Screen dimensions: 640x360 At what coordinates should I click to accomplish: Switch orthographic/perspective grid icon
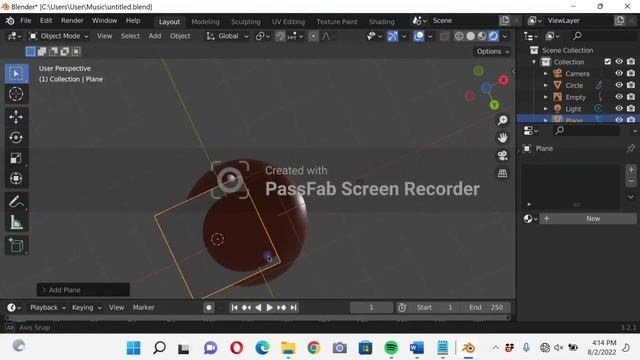(x=502, y=173)
